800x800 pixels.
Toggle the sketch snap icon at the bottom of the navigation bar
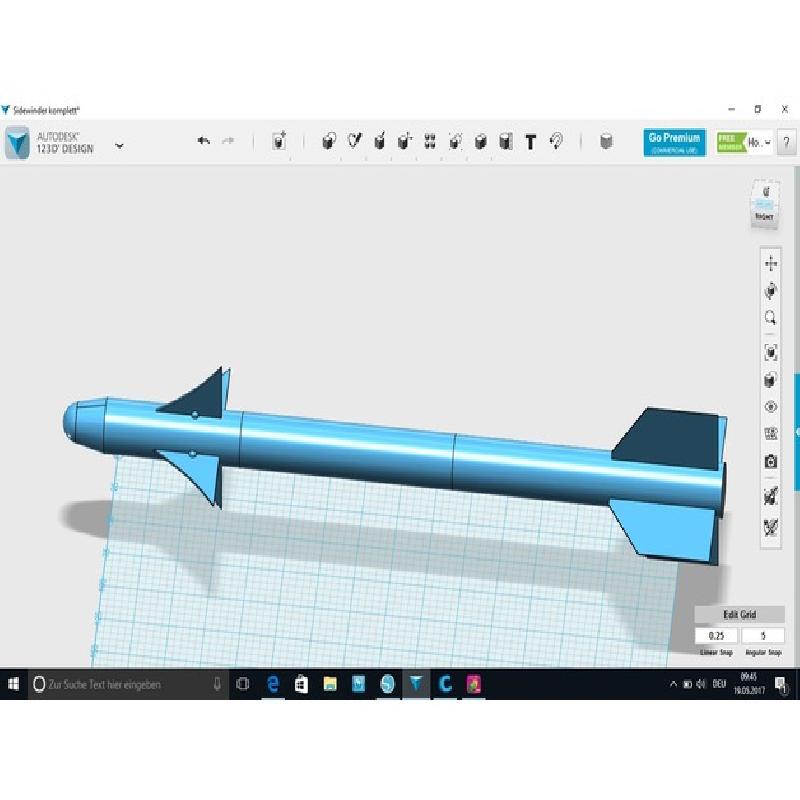pyautogui.click(x=771, y=527)
